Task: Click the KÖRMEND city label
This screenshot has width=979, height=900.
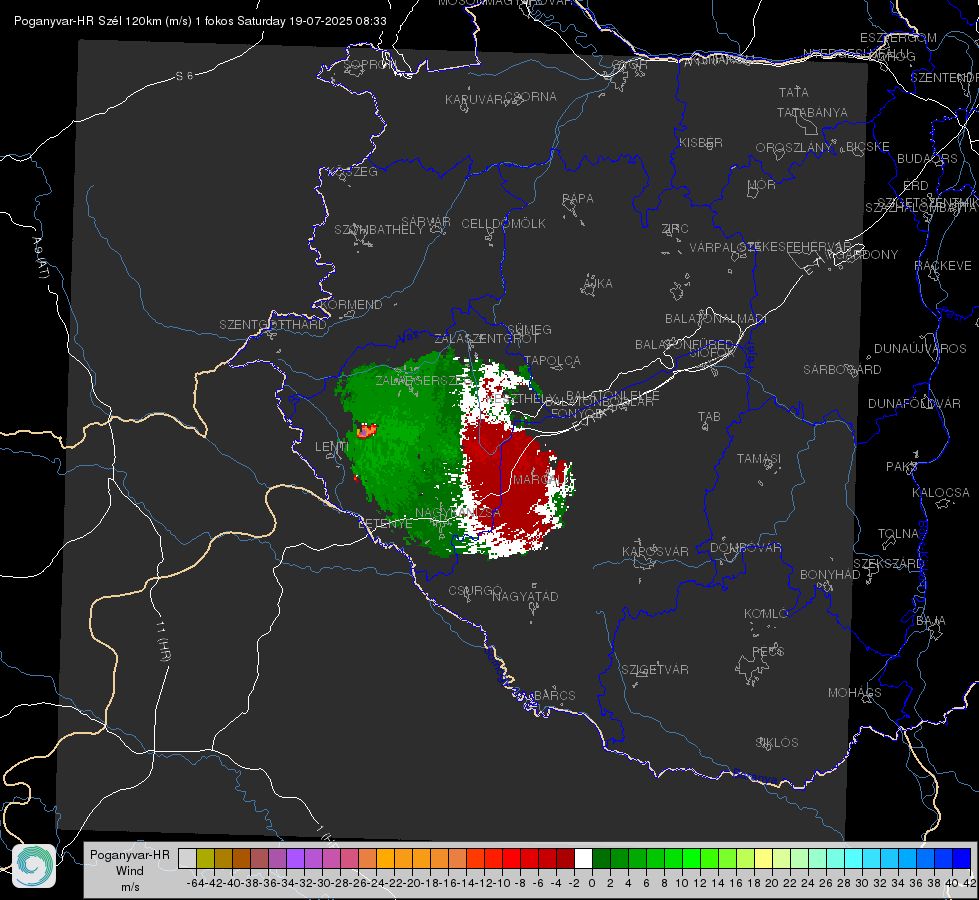Action: pos(351,305)
